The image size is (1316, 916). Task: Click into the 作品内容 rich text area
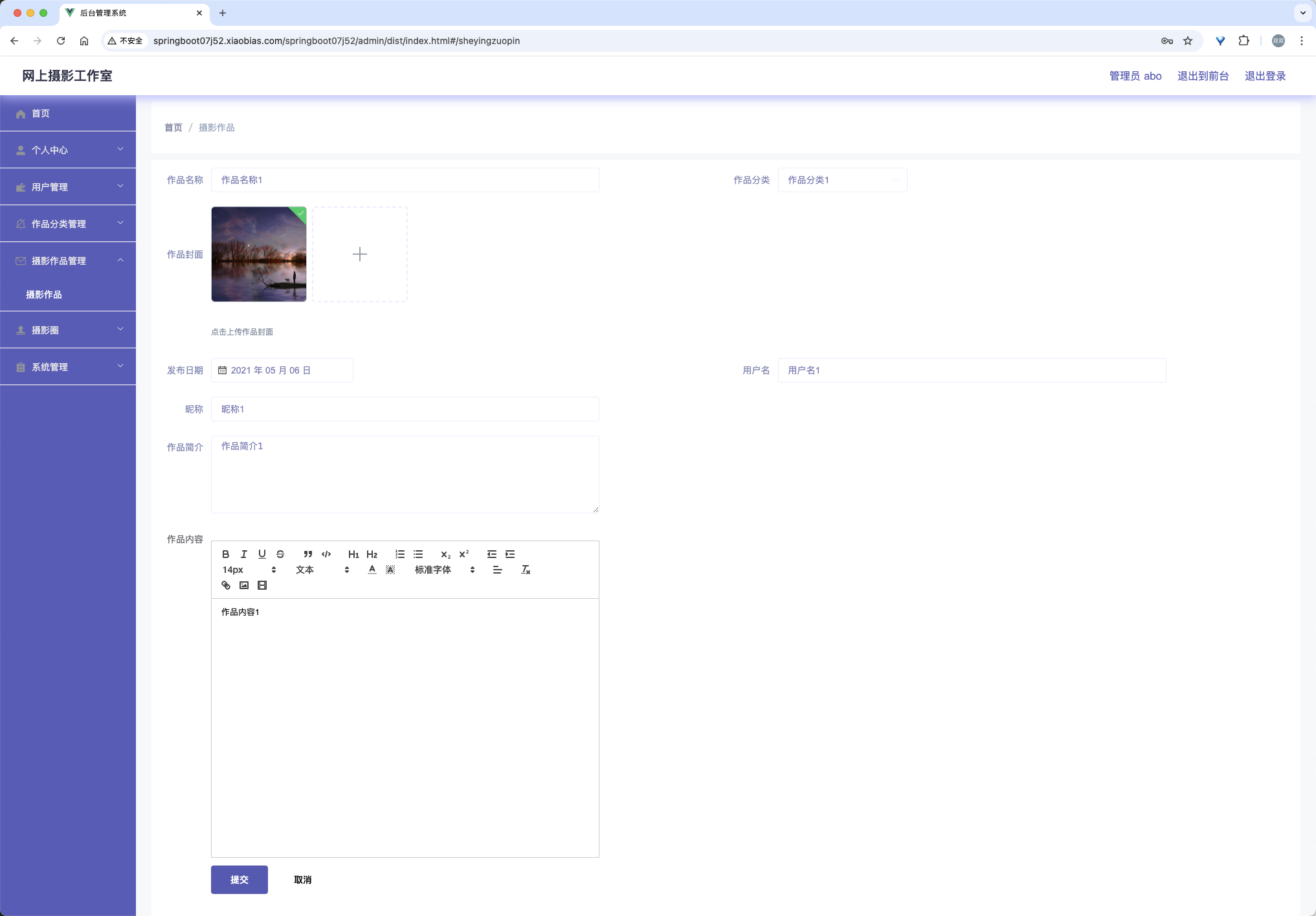(x=405, y=728)
